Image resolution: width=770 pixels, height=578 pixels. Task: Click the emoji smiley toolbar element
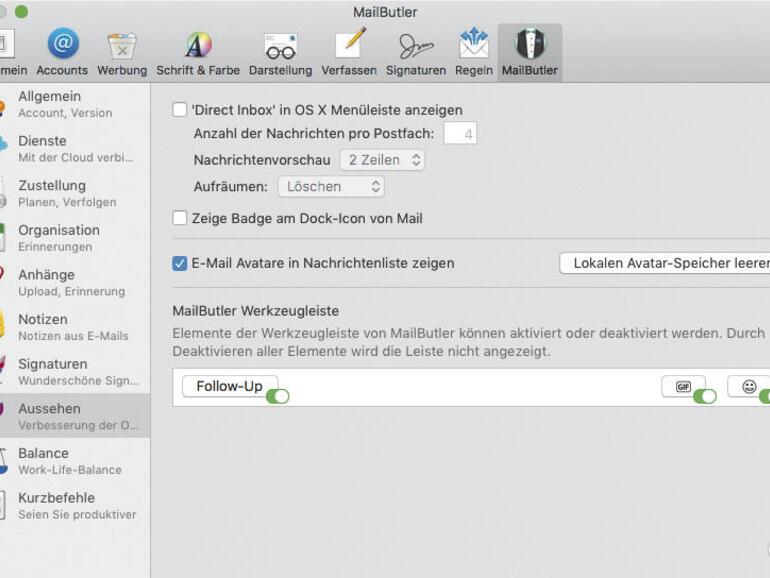(749, 386)
